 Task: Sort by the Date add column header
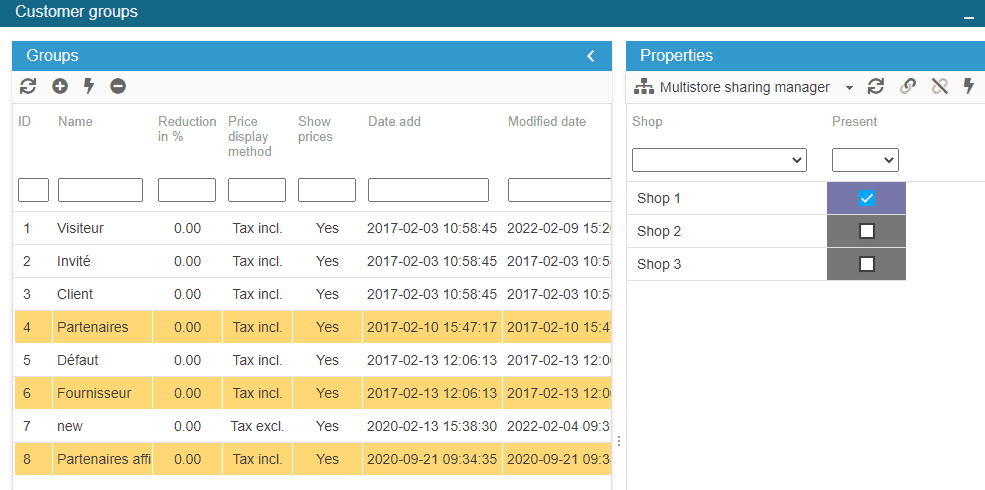pyautogui.click(x=394, y=122)
